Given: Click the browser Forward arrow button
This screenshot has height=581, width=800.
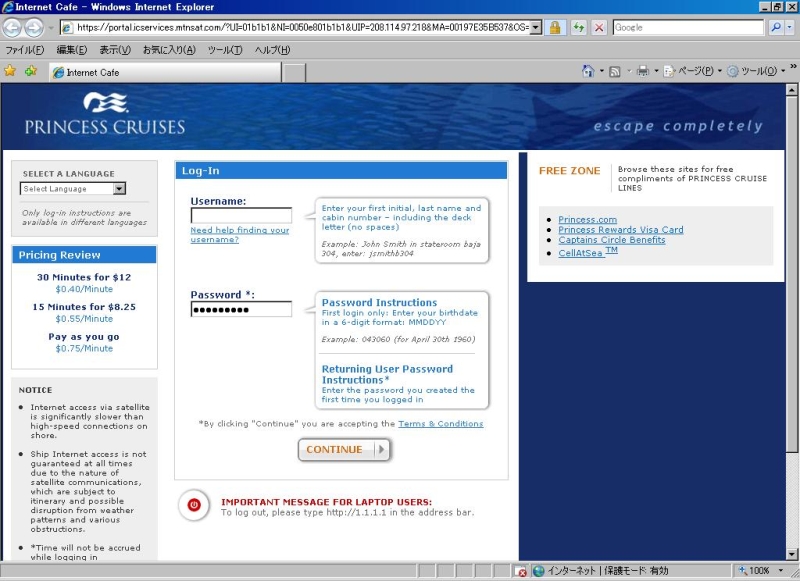Looking at the screenshot, I should tap(34, 28).
